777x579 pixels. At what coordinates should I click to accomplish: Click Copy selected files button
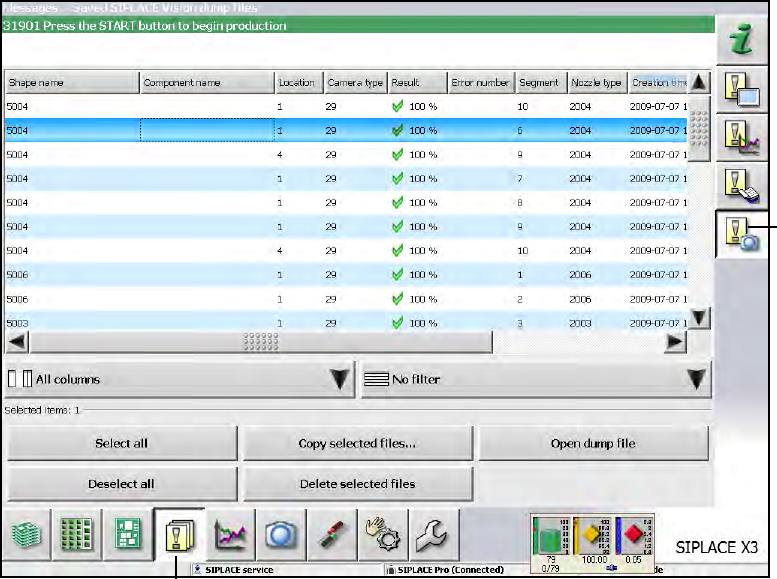(x=357, y=443)
